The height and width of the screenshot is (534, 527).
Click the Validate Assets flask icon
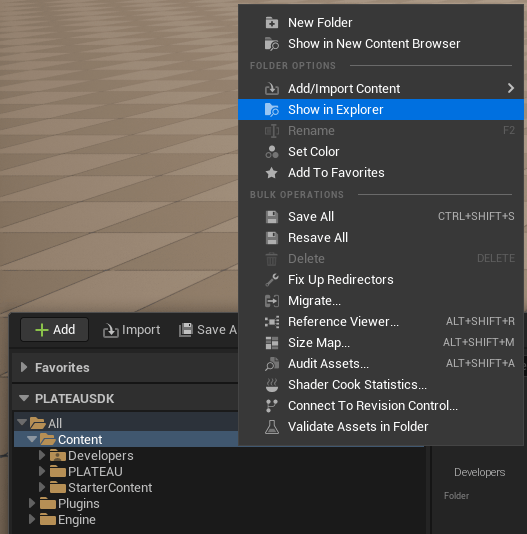tap(272, 427)
